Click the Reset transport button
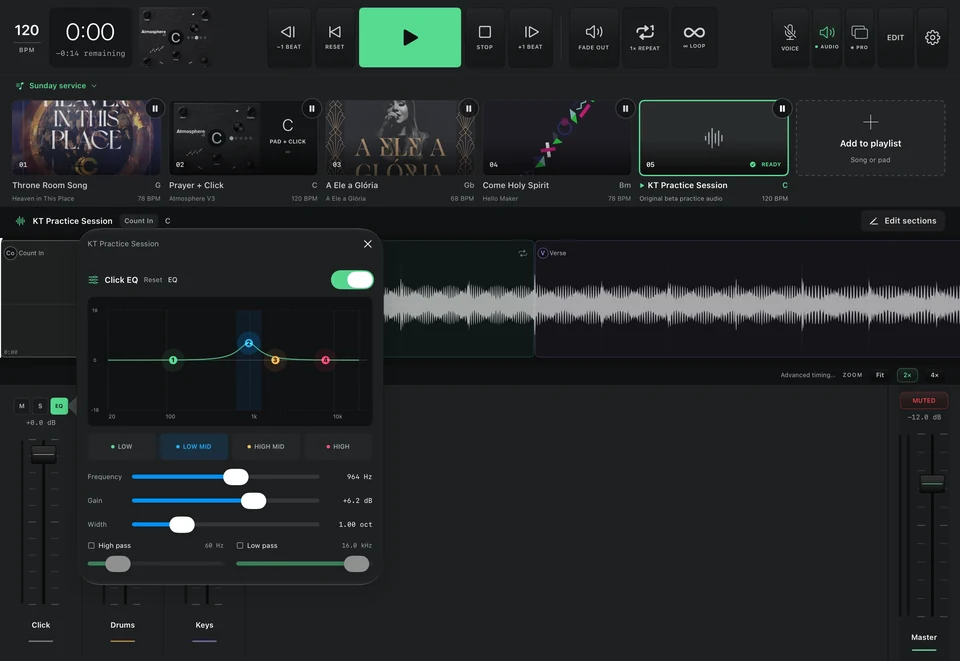Screen dimensions: 960x661 click(x=334, y=37)
